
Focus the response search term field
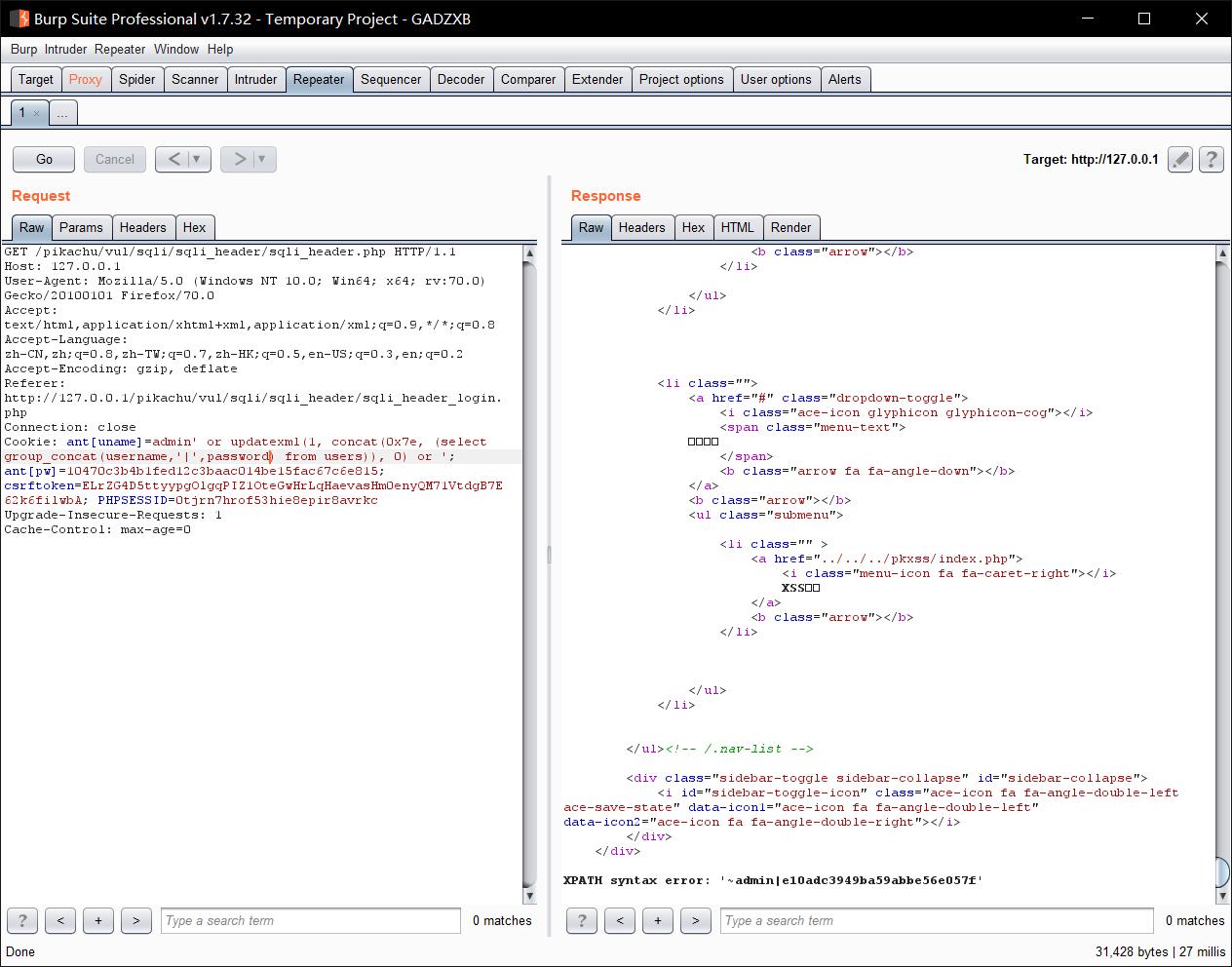click(938, 920)
